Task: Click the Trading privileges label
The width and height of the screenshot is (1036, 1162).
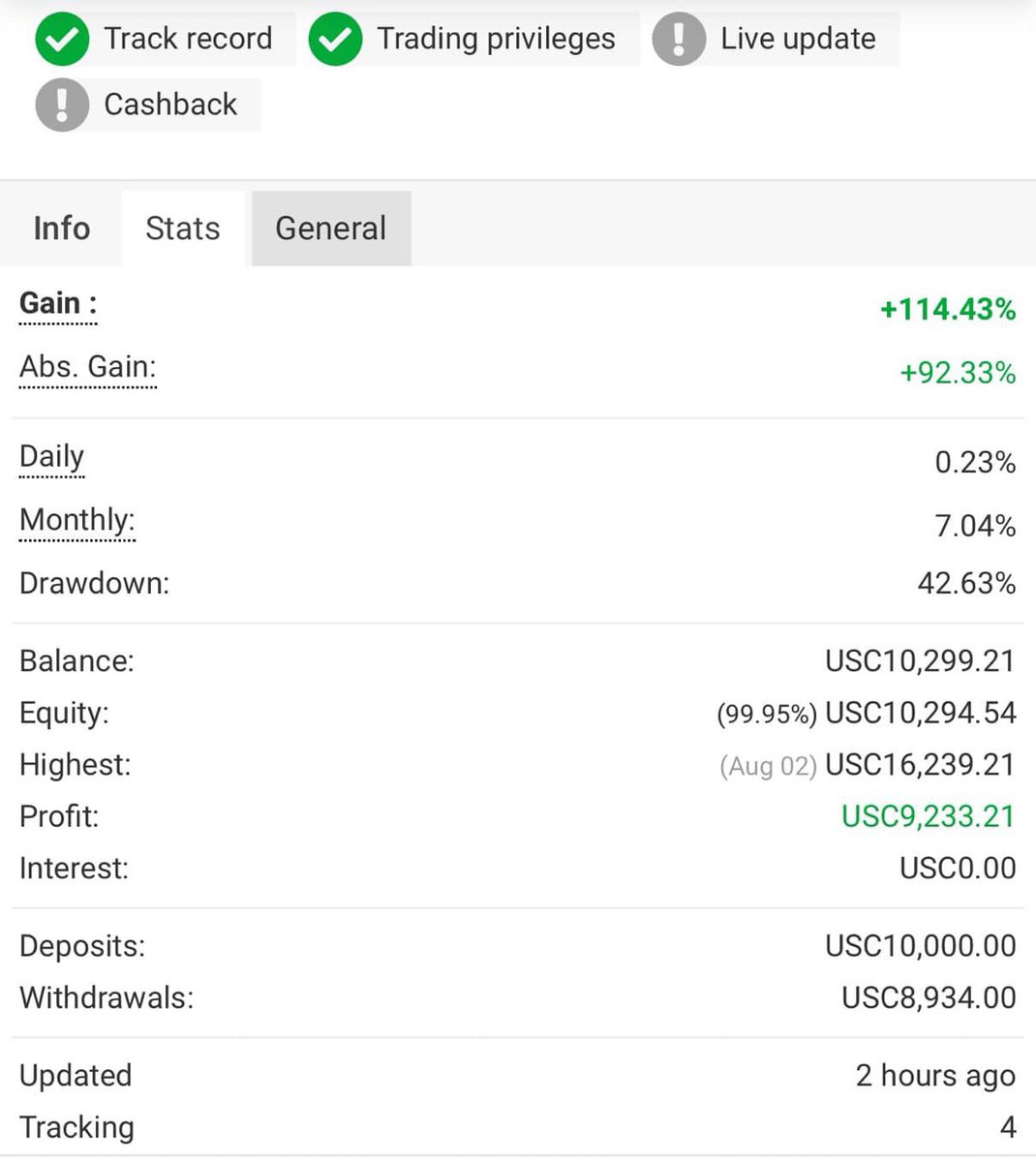Action: [496, 39]
